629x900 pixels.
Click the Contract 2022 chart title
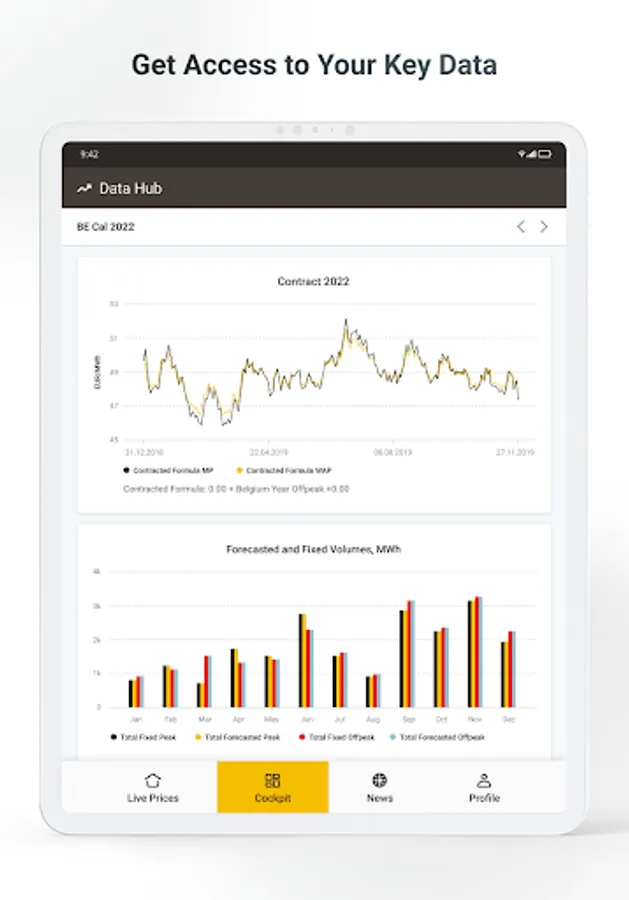pyautogui.click(x=313, y=281)
